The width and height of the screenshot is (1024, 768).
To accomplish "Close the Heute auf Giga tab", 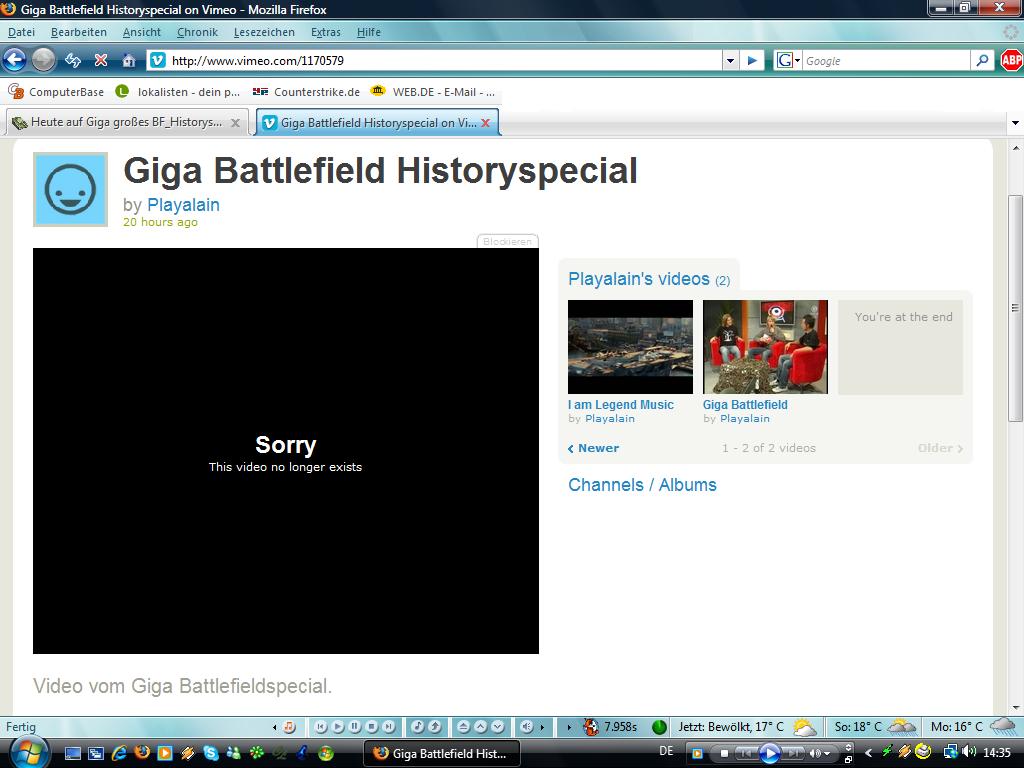I will tap(235, 123).
